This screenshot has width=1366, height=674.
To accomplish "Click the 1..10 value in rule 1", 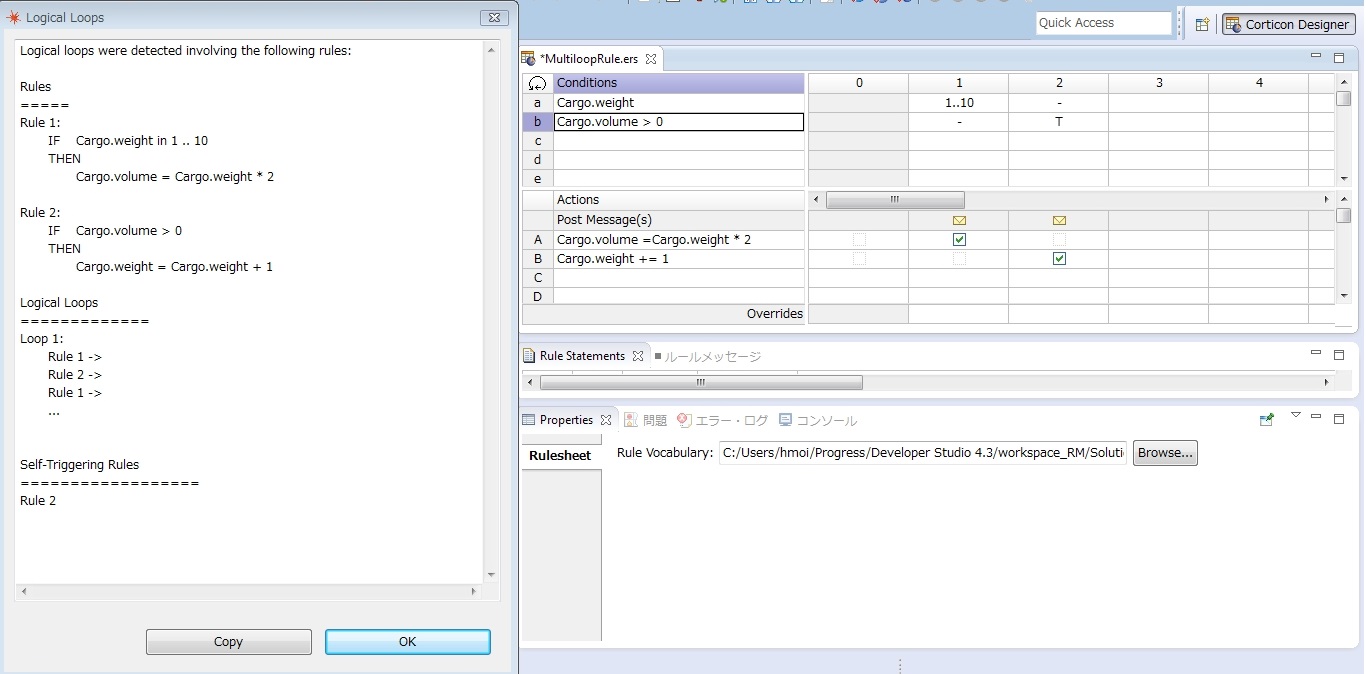I will tap(959, 102).
